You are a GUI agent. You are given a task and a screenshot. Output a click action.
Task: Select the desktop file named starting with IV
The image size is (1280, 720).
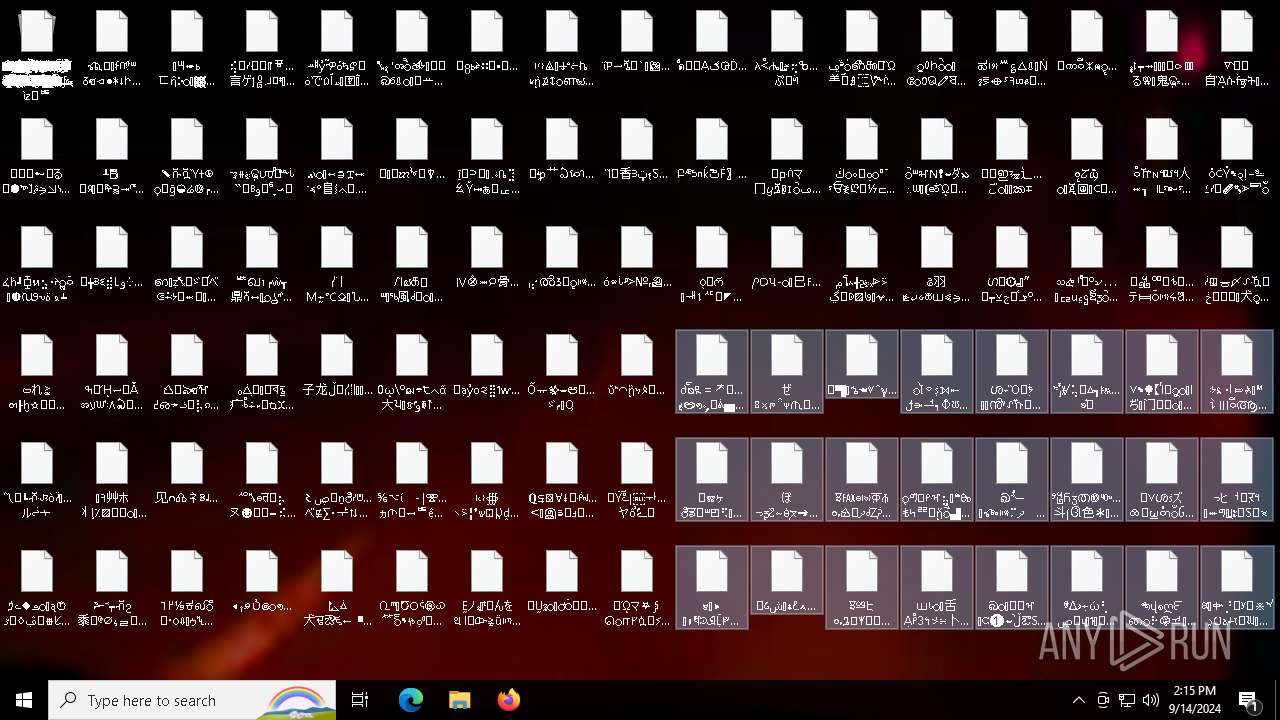(x=487, y=256)
